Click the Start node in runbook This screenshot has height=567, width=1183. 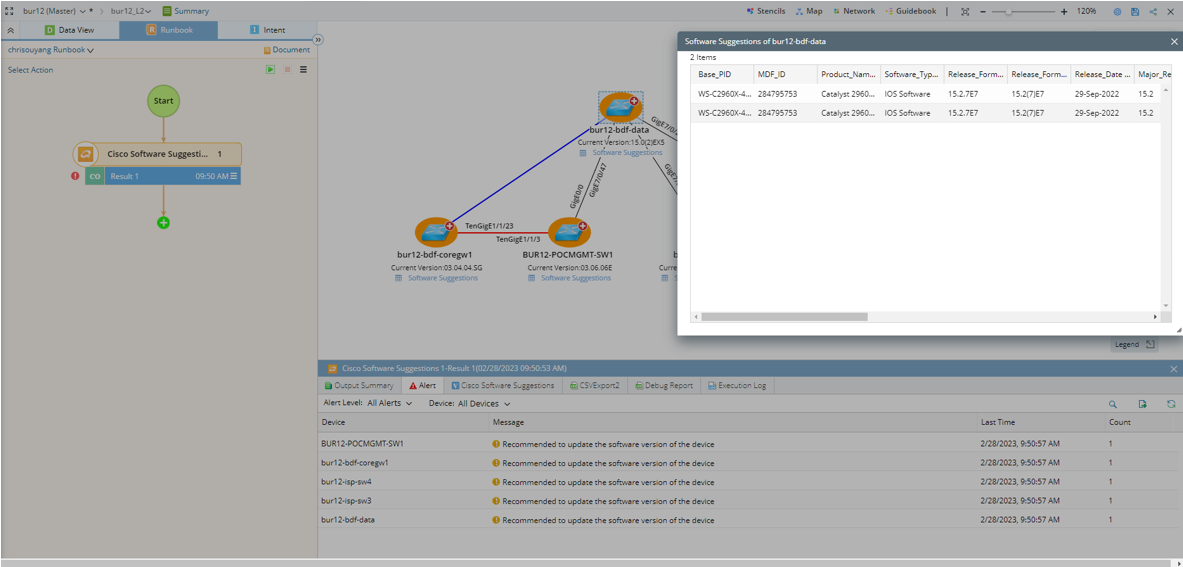[x=164, y=100]
